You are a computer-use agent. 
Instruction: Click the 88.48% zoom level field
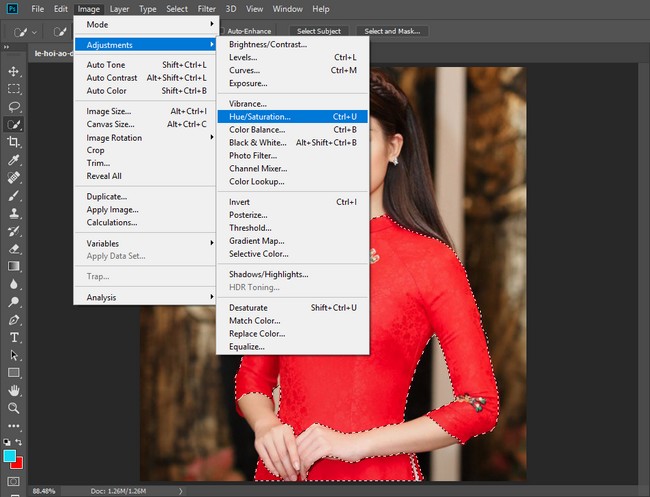[x=44, y=491]
